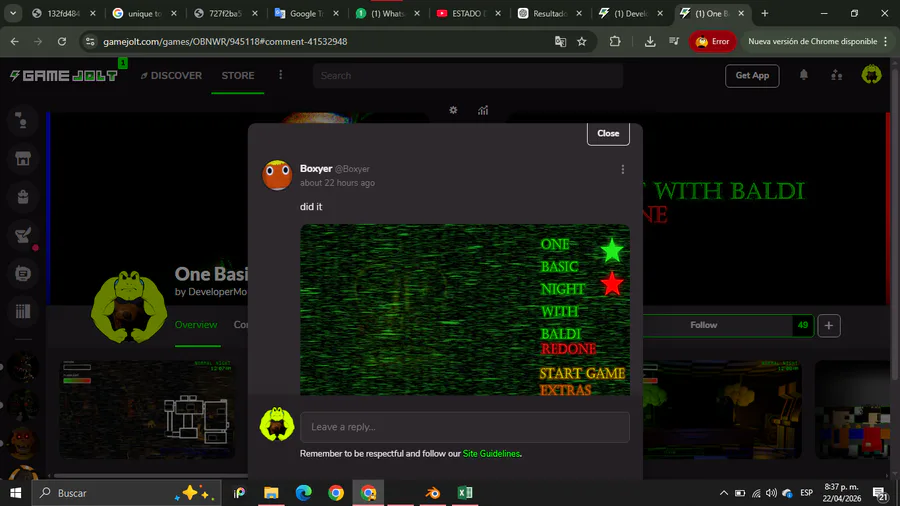
Task: Open the volume control in system tray
Action: click(x=771, y=493)
